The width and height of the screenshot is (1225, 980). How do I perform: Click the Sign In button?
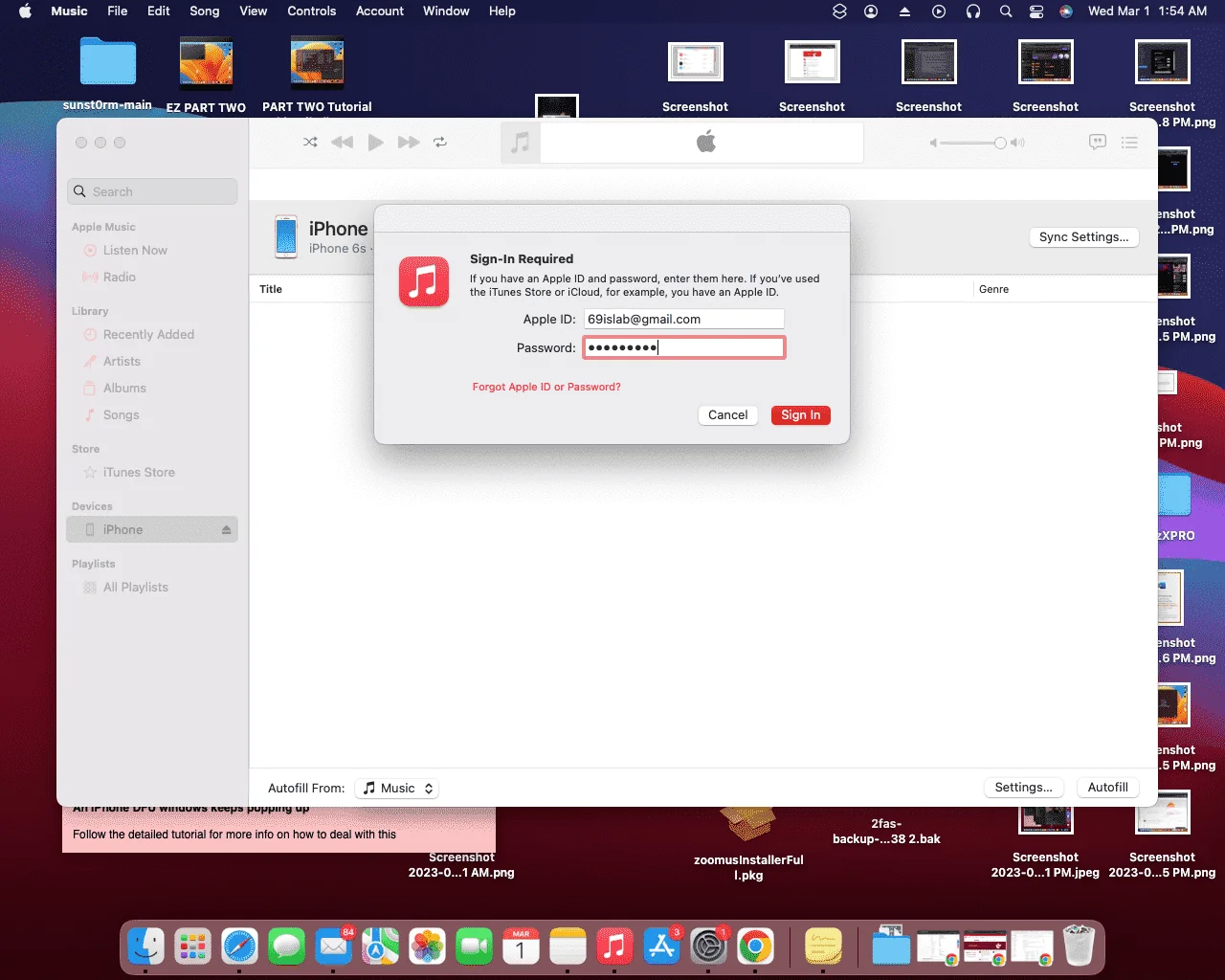coord(800,414)
